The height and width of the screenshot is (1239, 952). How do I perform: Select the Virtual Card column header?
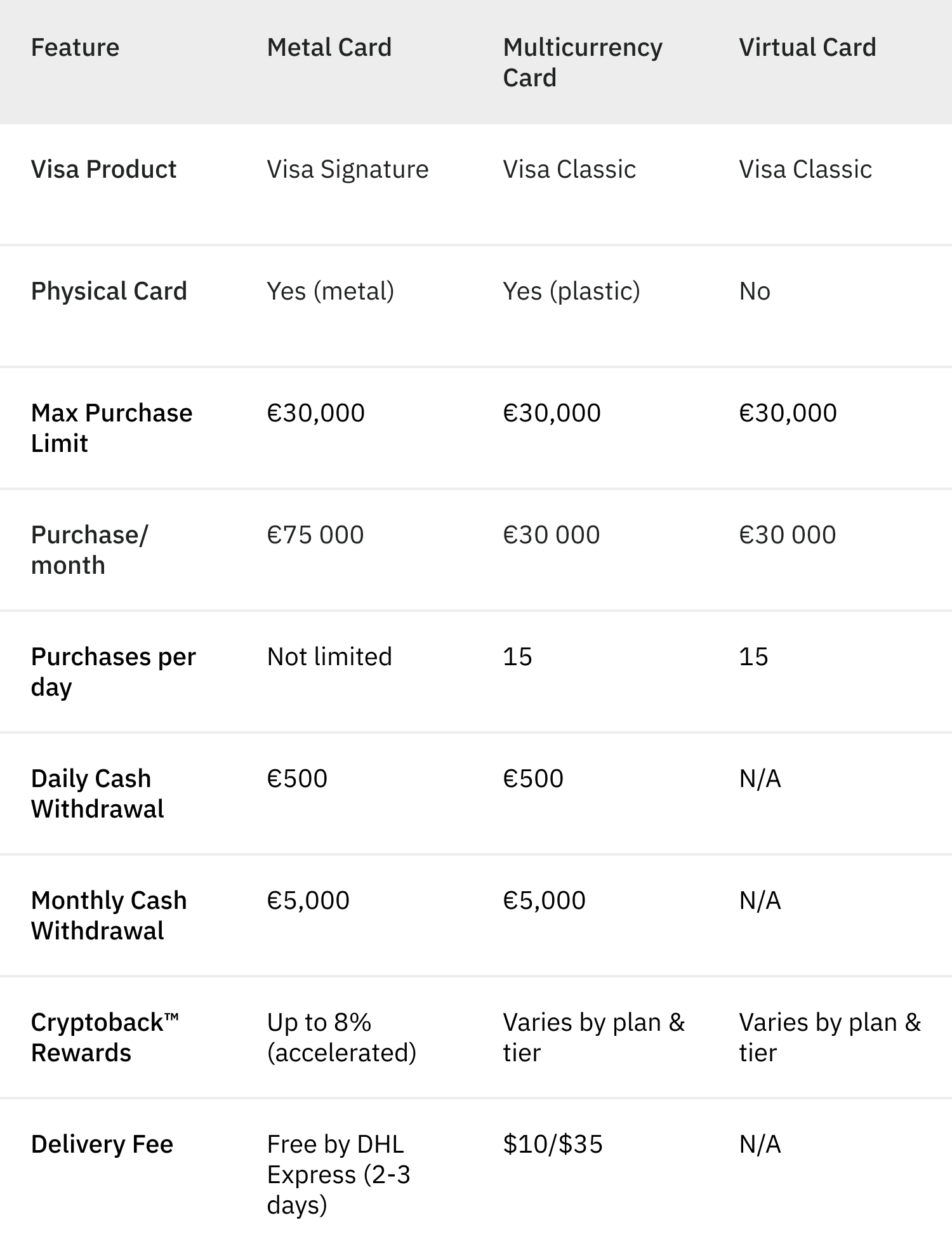807,48
